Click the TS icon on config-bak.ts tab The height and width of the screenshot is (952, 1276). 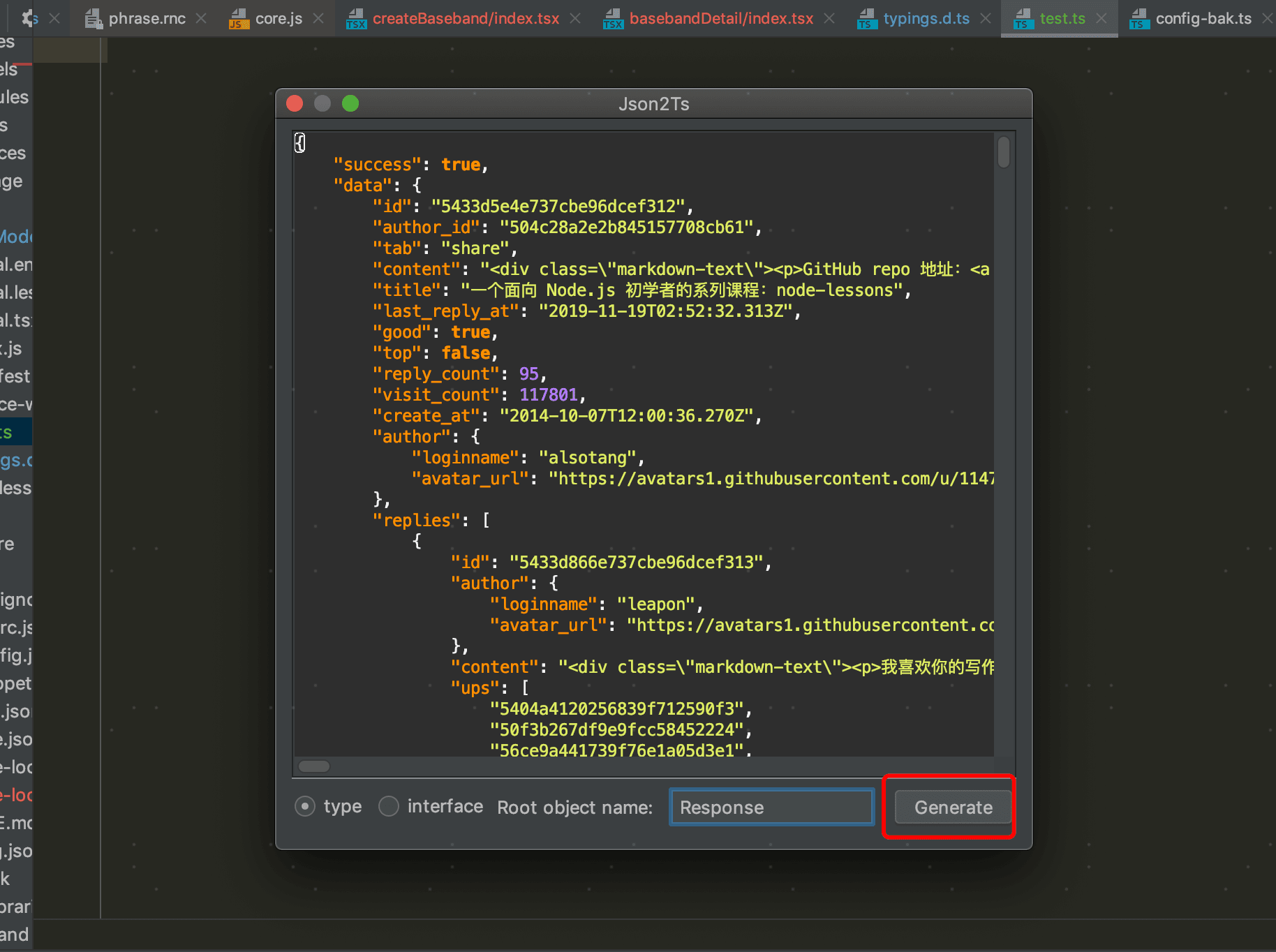tap(1138, 19)
